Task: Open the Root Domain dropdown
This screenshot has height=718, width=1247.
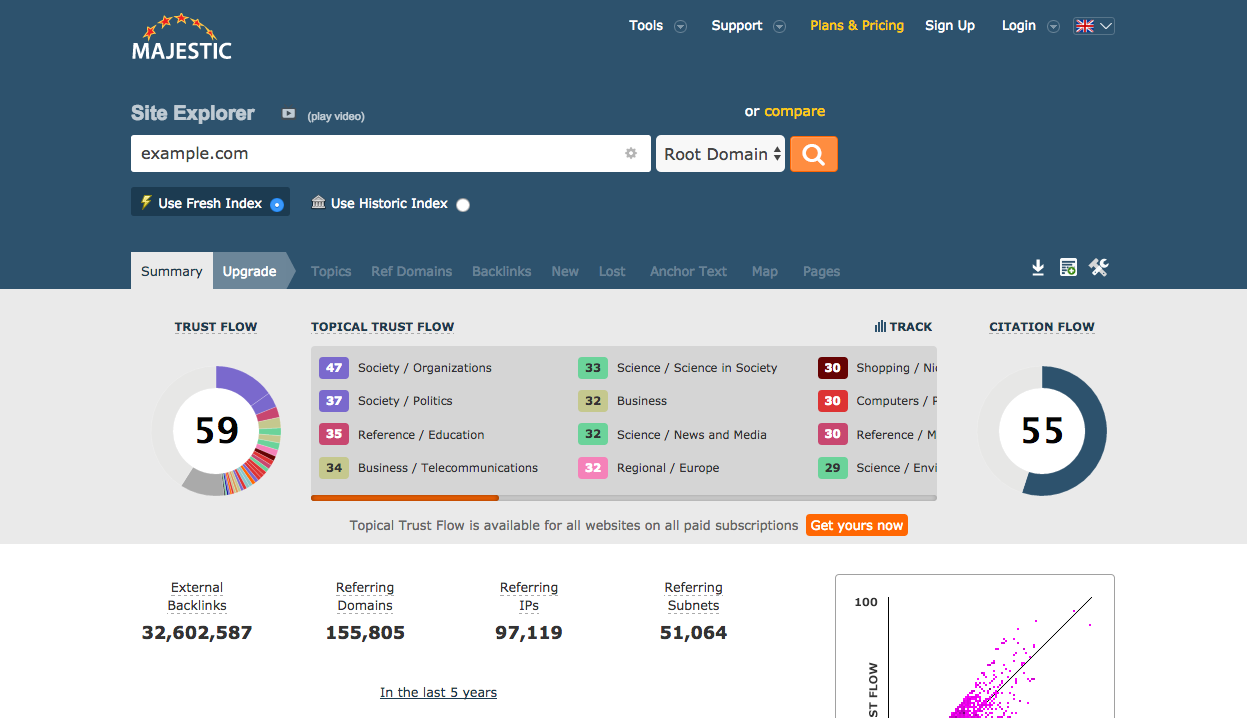Action: pyautogui.click(x=720, y=154)
